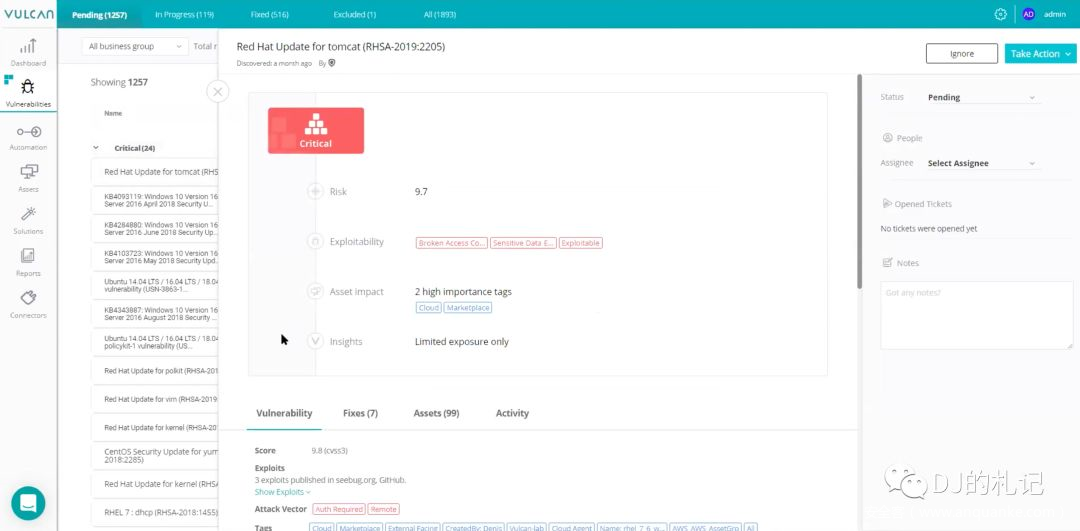Click the Broken Access Co... tag
1080x531 pixels.
(452, 243)
